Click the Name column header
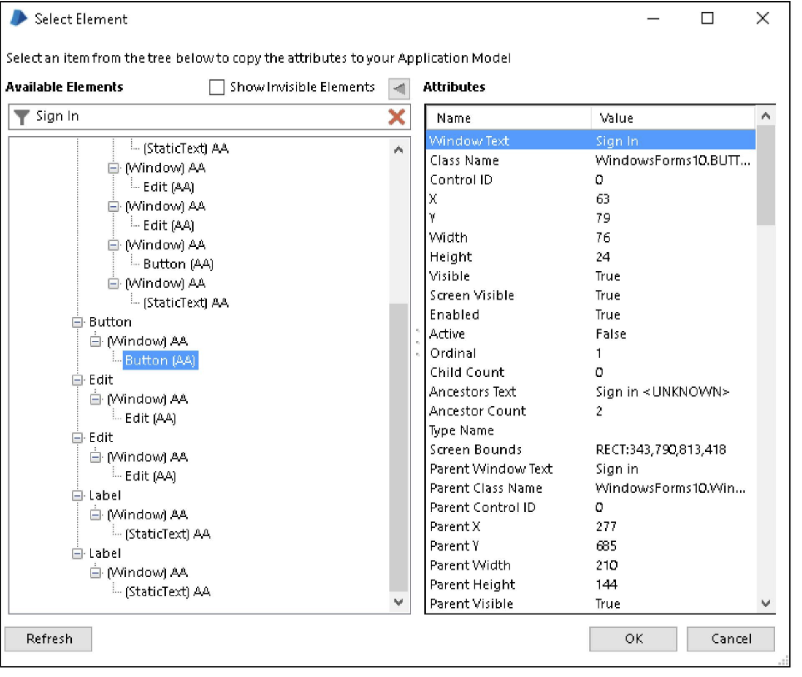Image resolution: width=802 pixels, height=677 pixels. point(507,118)
